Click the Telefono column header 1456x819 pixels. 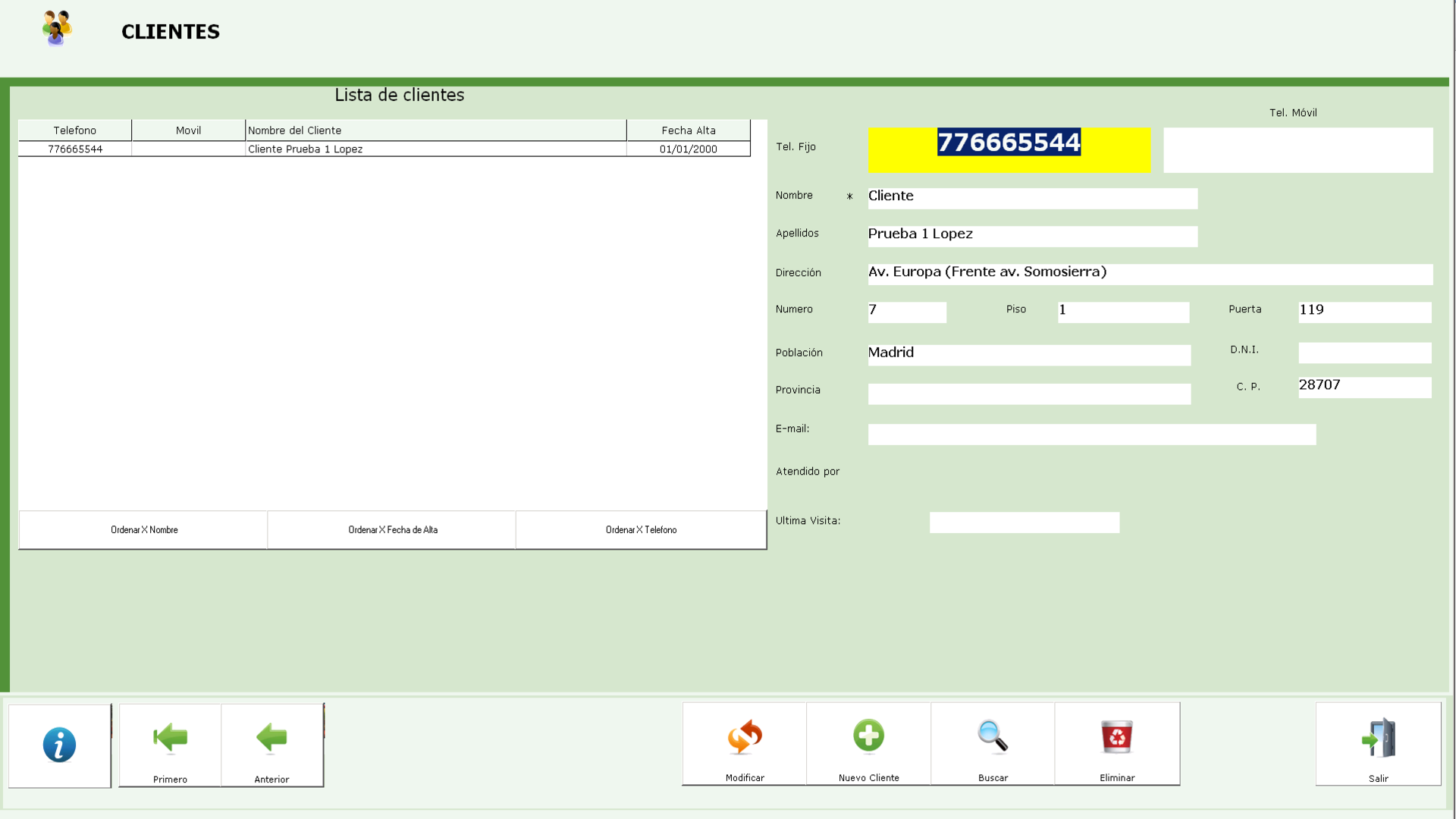point(75,130)
